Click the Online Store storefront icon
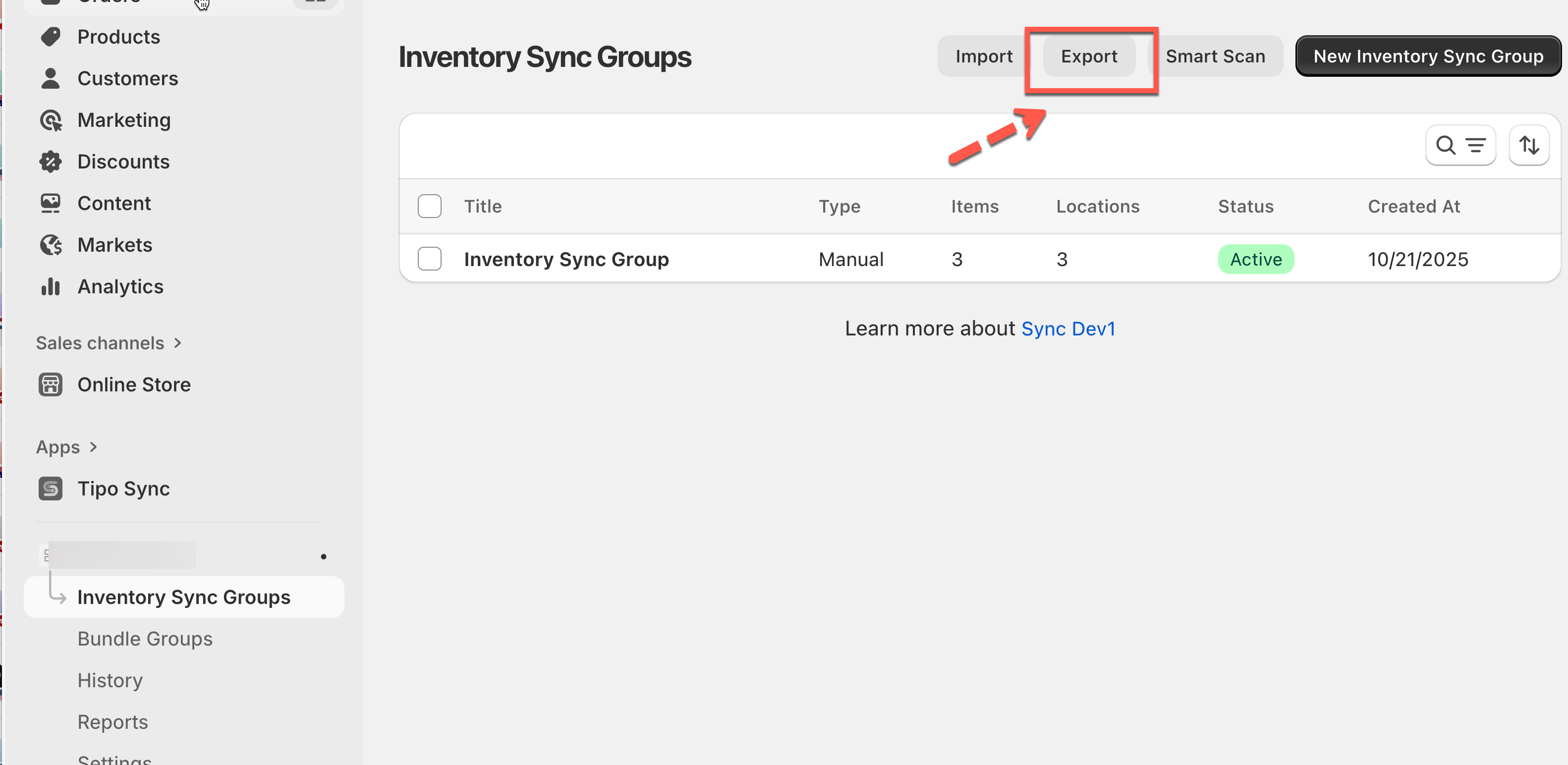The image size is (1568, 765). pyautogui.click(x=51, y=384)
